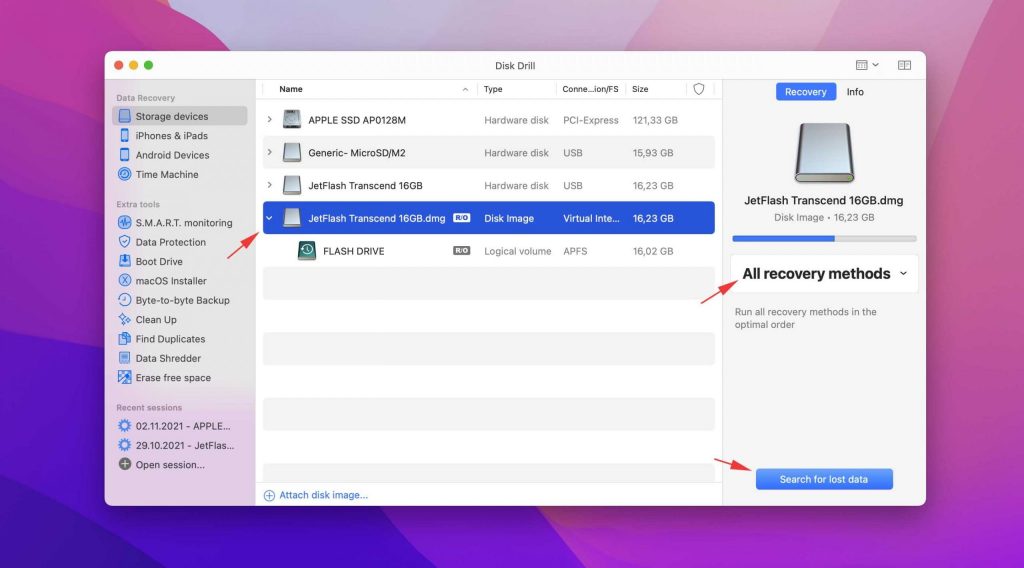Viewport: 1024px width, 568px height.
Task: Click the 16,02 GB size cell
Action: pyautogui.click(x=653, y=251)
